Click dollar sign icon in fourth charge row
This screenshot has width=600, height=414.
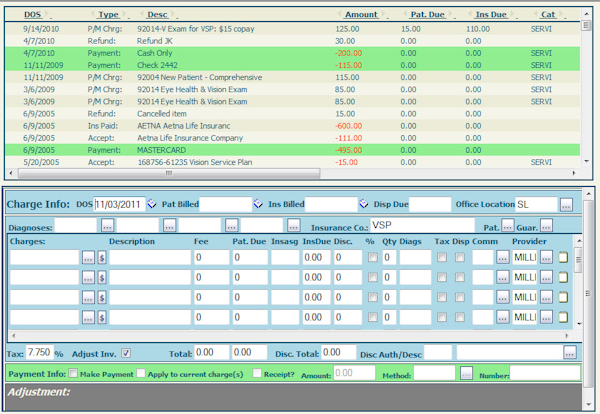point(102,317)
